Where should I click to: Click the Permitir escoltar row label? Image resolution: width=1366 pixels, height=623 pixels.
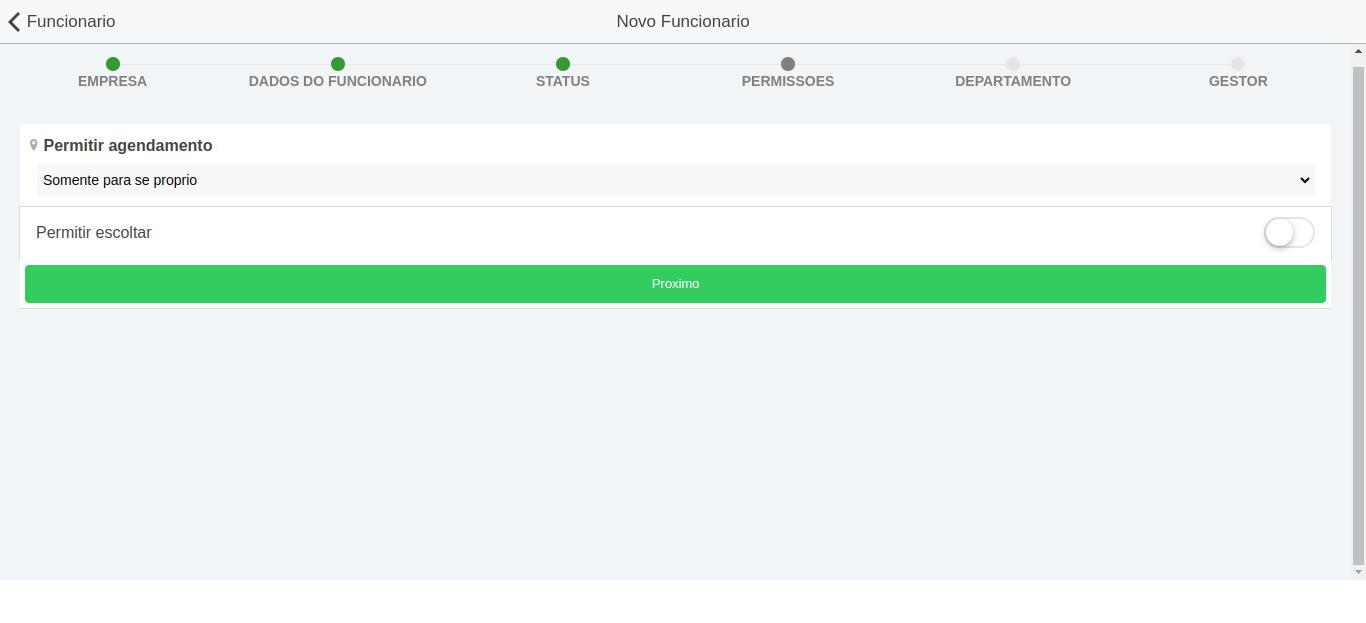(94, 233)
